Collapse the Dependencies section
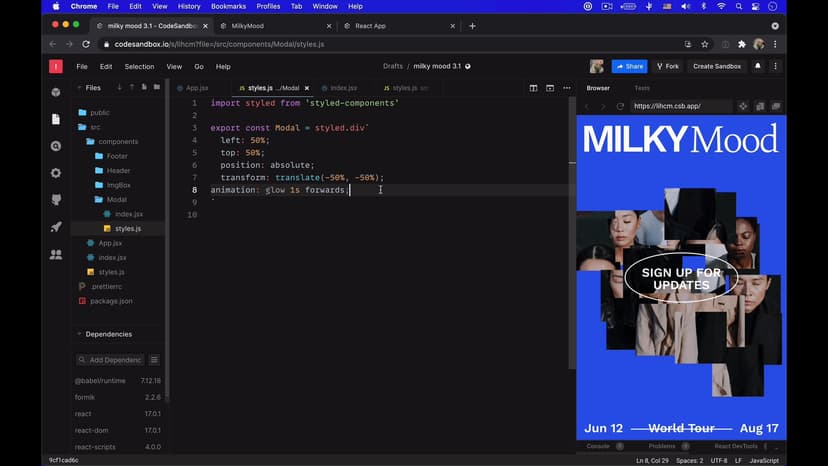 80,334
